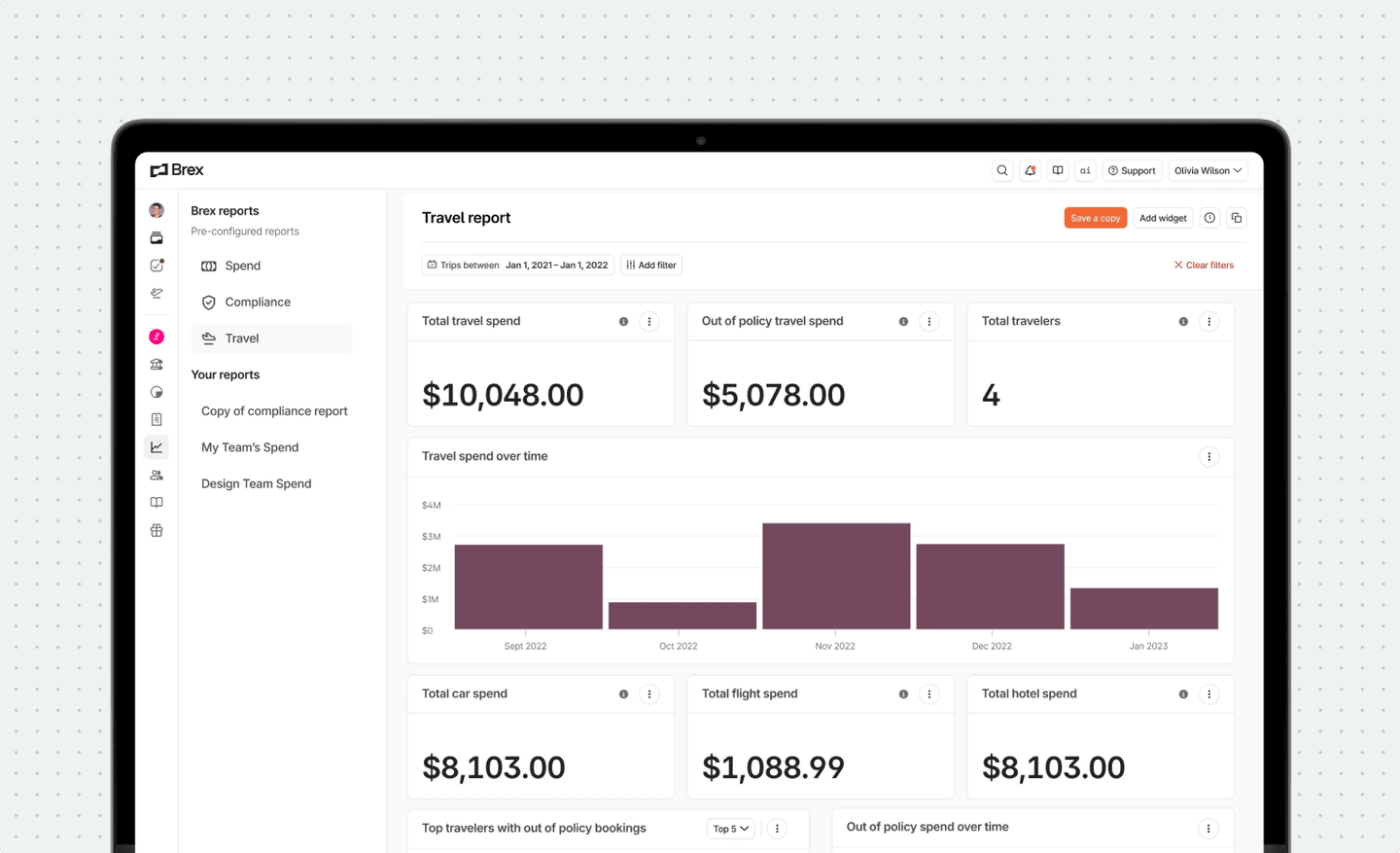Click the gift icon in left sidebar
This screenshot has width=1400, height=853.
(x=157, y=531)
